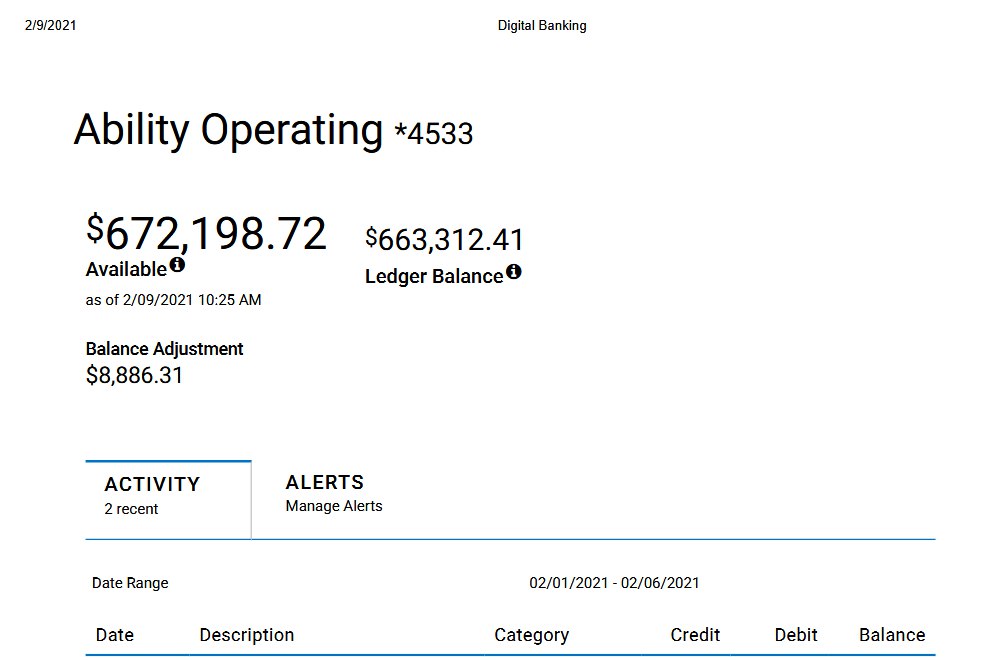Sort transactions by Date column
This screenshot has height=660, width=987.
[x=114, y=635]
